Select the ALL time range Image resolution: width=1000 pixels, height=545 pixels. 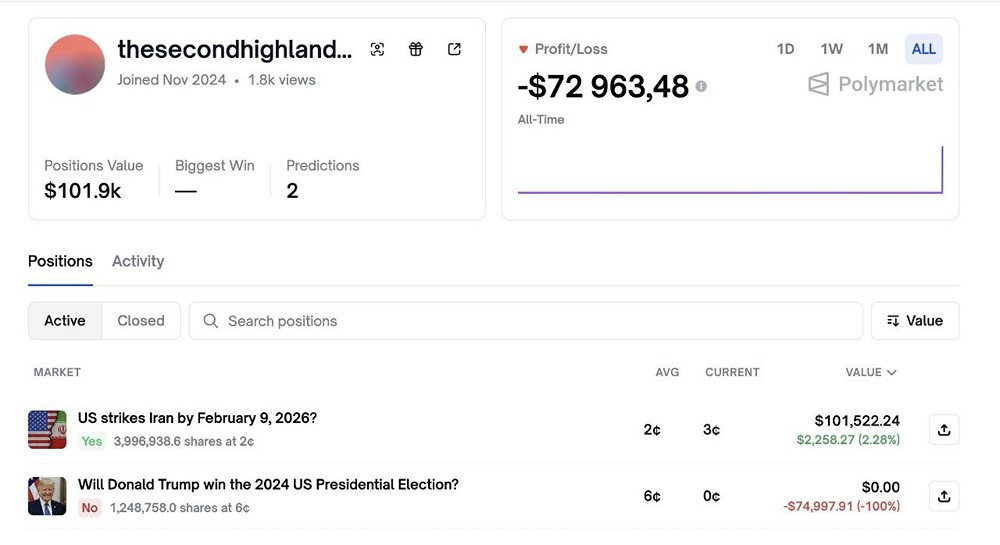[923, 49]
